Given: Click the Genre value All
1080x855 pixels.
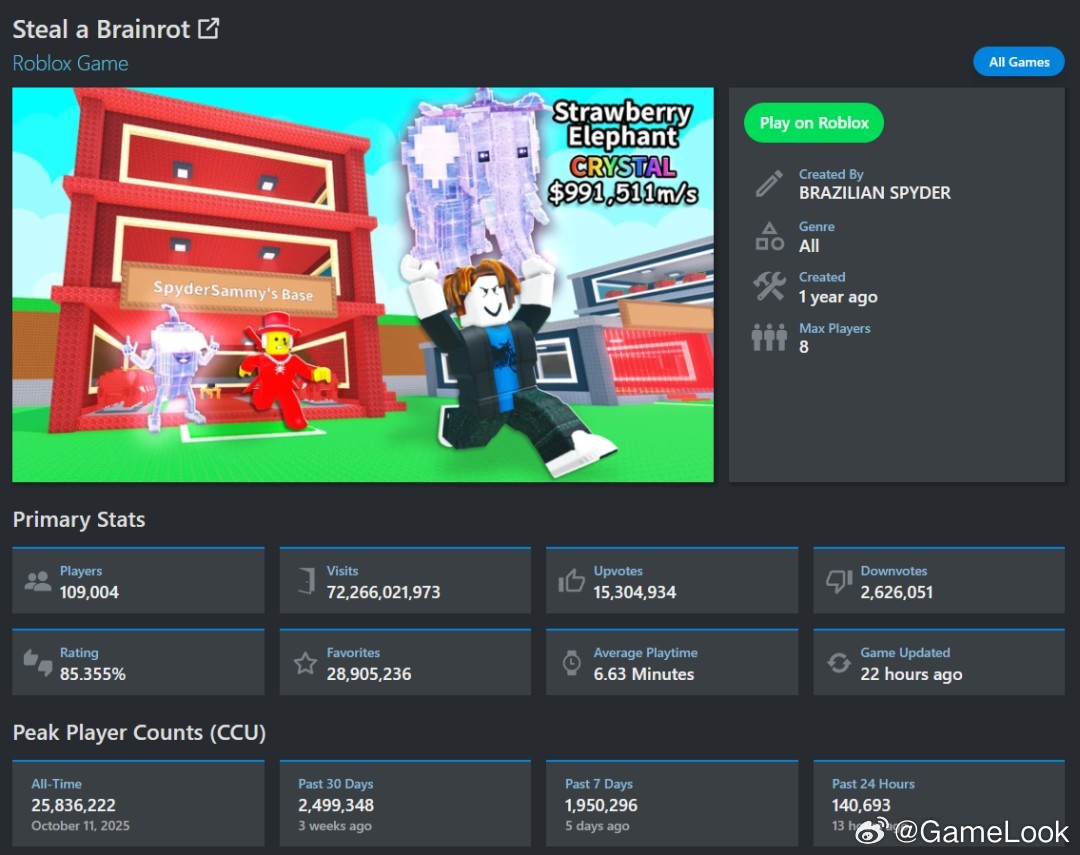Looking at the screenshot, I should point(809,246).
